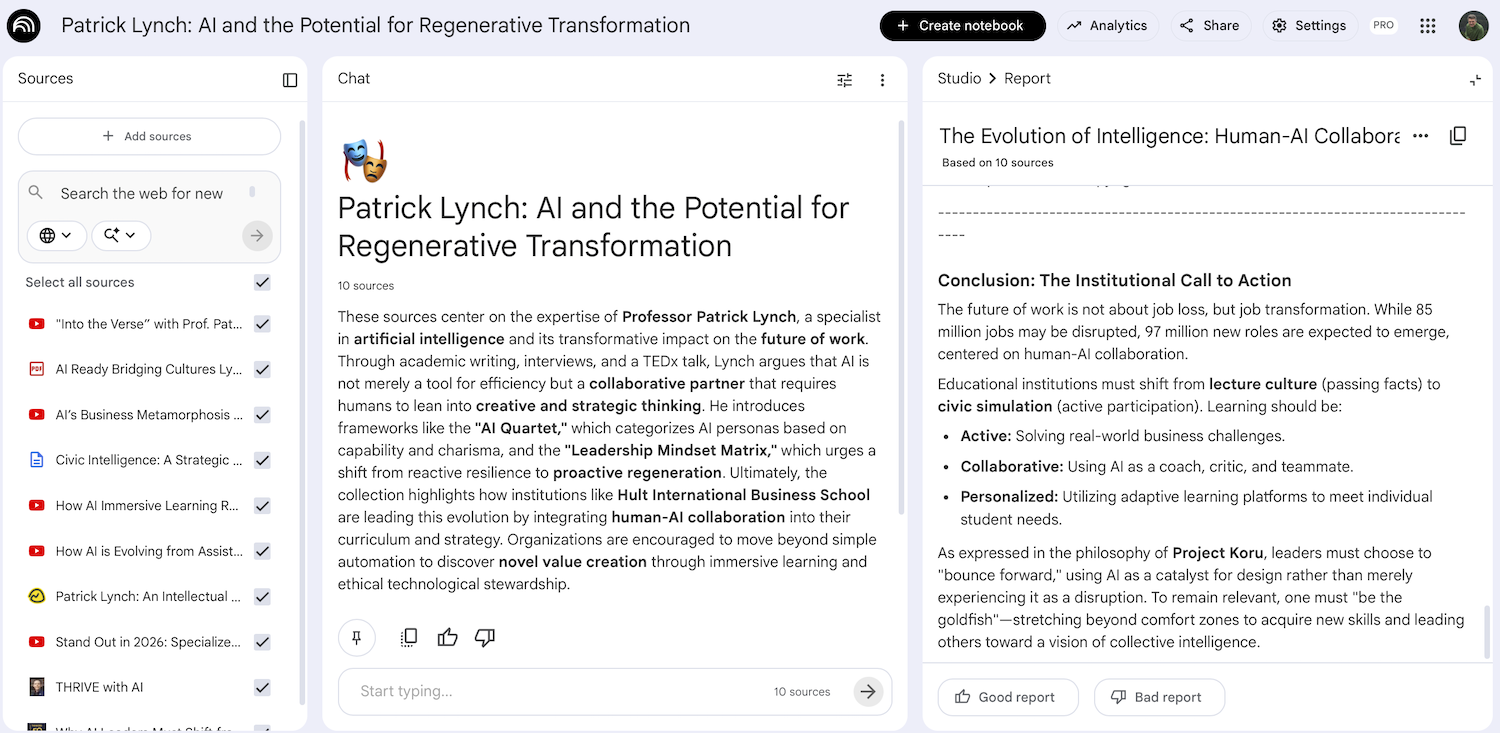Open chat configuration sliders icon
The image size is (1500, 733).
tap(845, 80)
